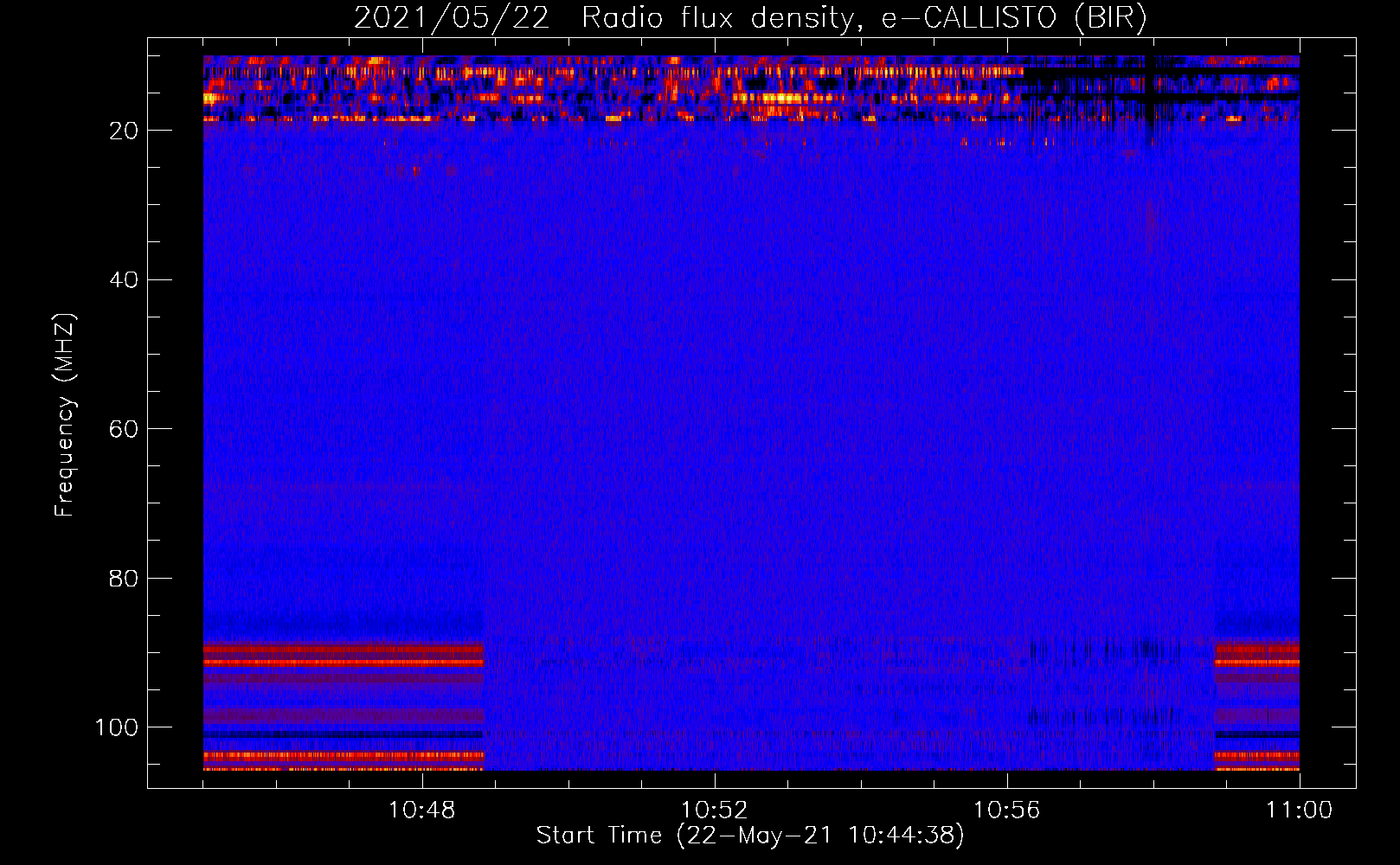
Task: Click the 20 MHz frequency tick label
Action: click(124, 131)
